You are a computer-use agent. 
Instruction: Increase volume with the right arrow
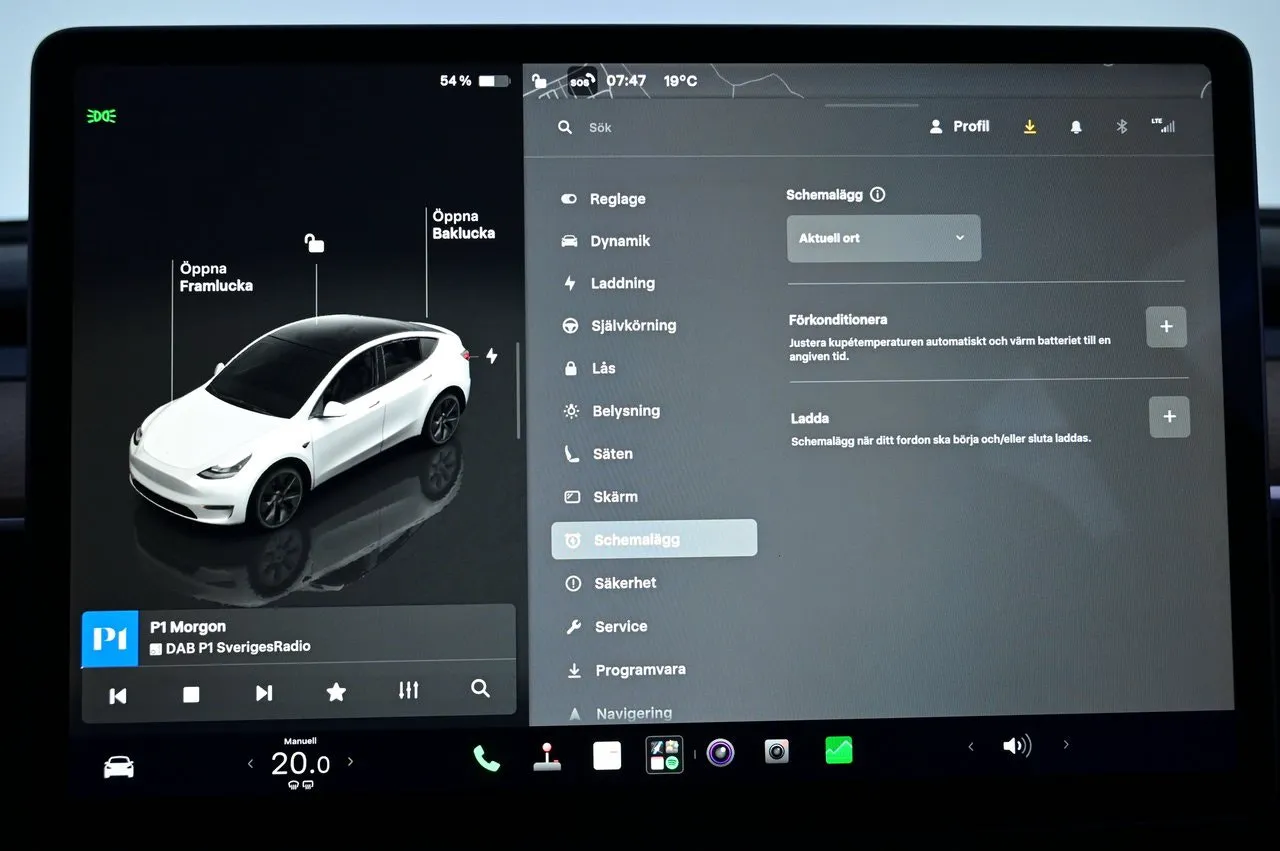[x=1066, y=744]
